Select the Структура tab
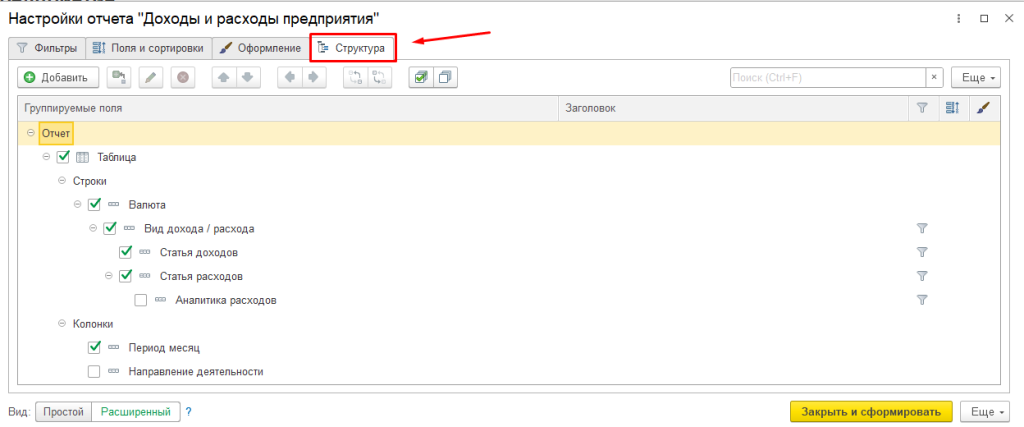The image size is (1024, 427). pos(352,48)
